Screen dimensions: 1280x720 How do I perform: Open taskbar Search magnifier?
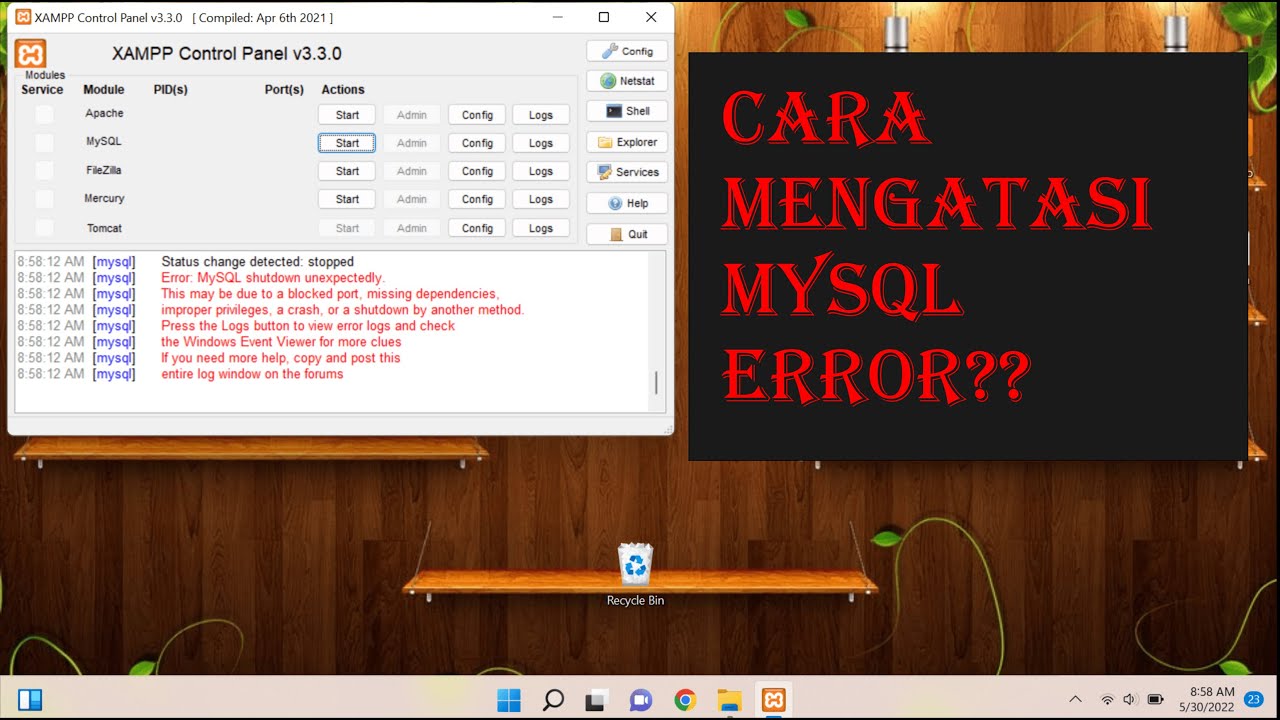tap(553, 699)
